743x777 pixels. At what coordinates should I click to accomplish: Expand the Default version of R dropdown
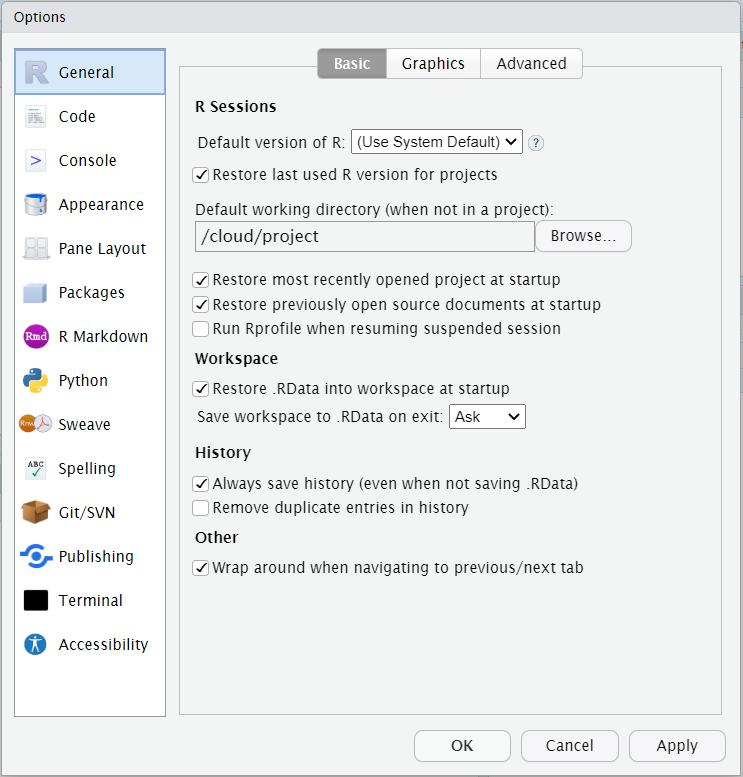tap(437, 142)
